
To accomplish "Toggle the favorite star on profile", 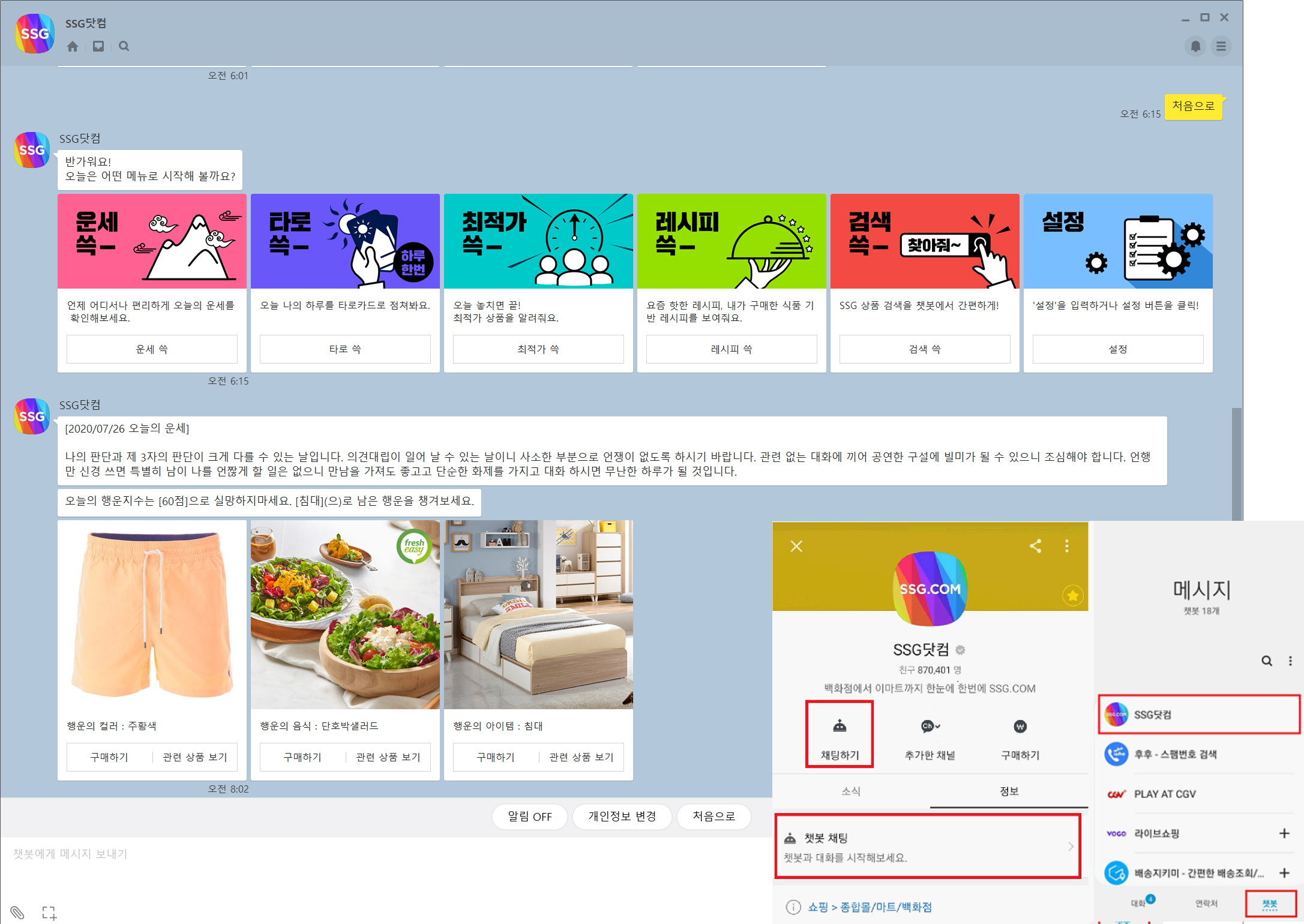I will [1072, 595].
